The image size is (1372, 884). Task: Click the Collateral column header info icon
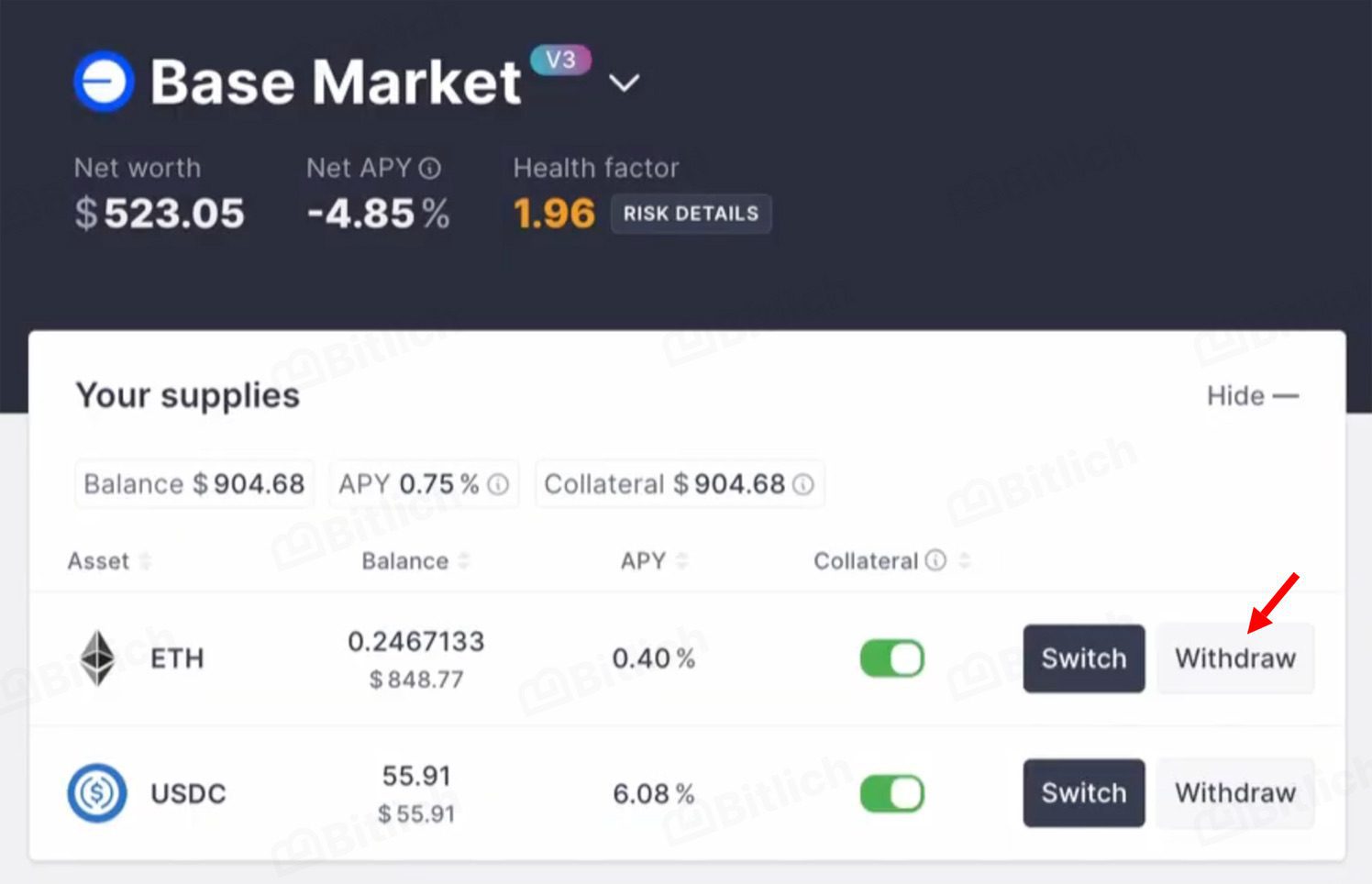[x=935, y=560]
